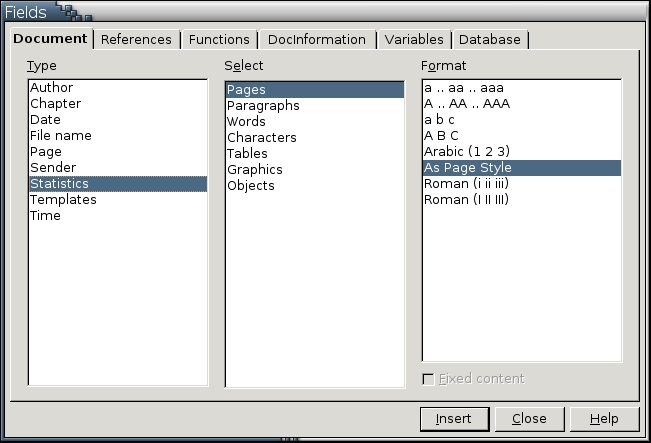Switch to the References tab

click(x=136, y=39)
